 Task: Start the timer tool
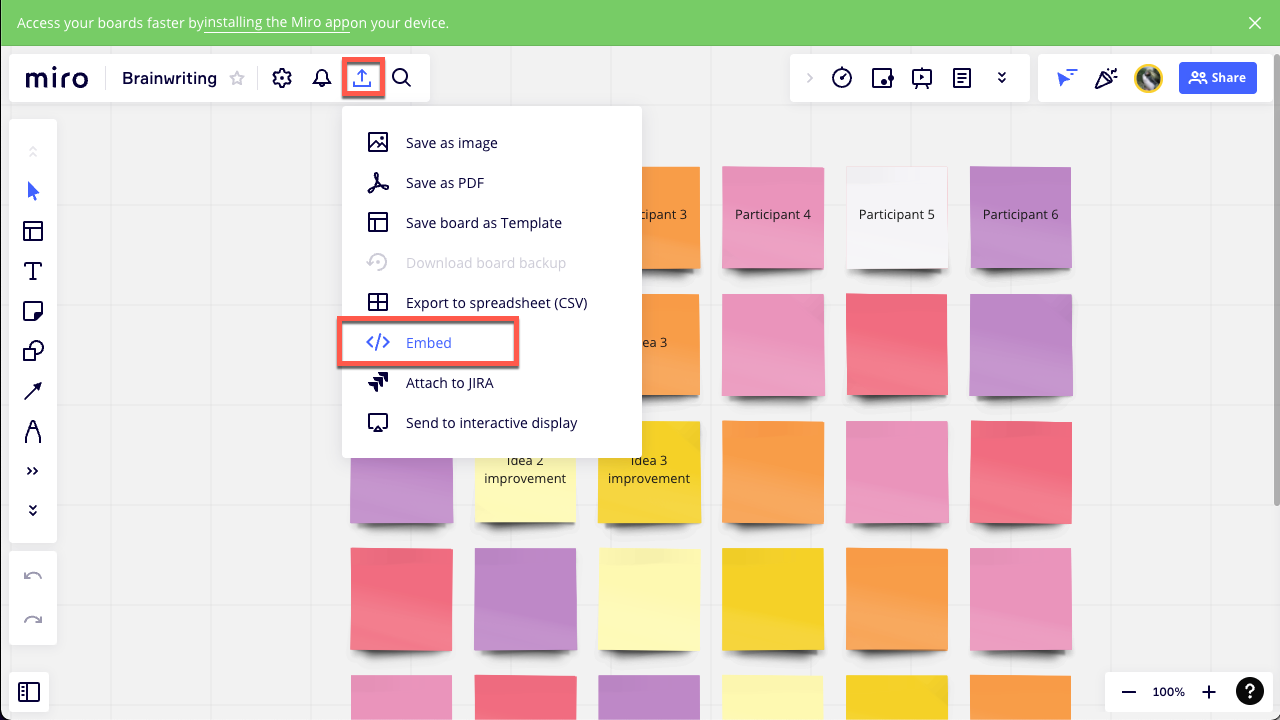pos(842,78)
